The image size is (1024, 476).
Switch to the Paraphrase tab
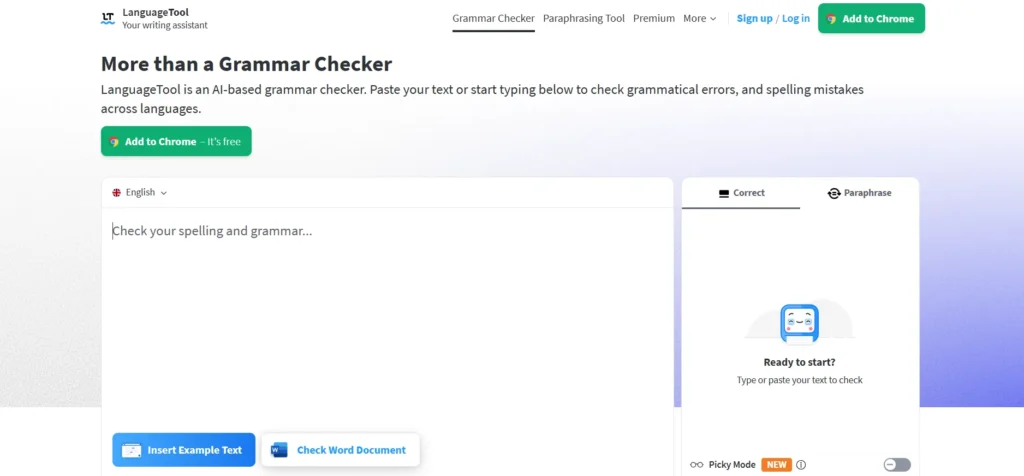click(858, 193)
